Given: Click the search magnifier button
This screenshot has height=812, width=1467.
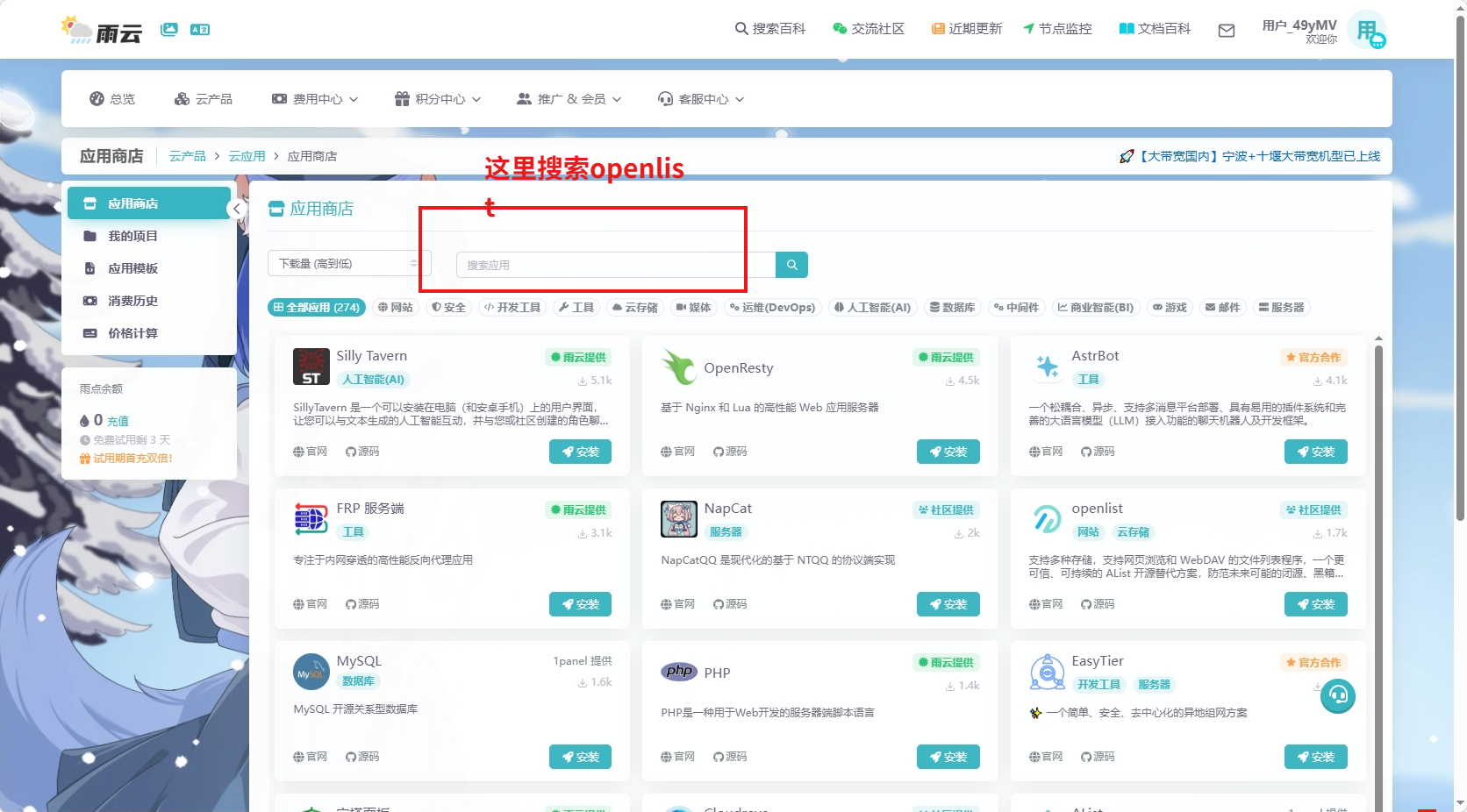Looking at the screenshot, I should coord(791,265).
